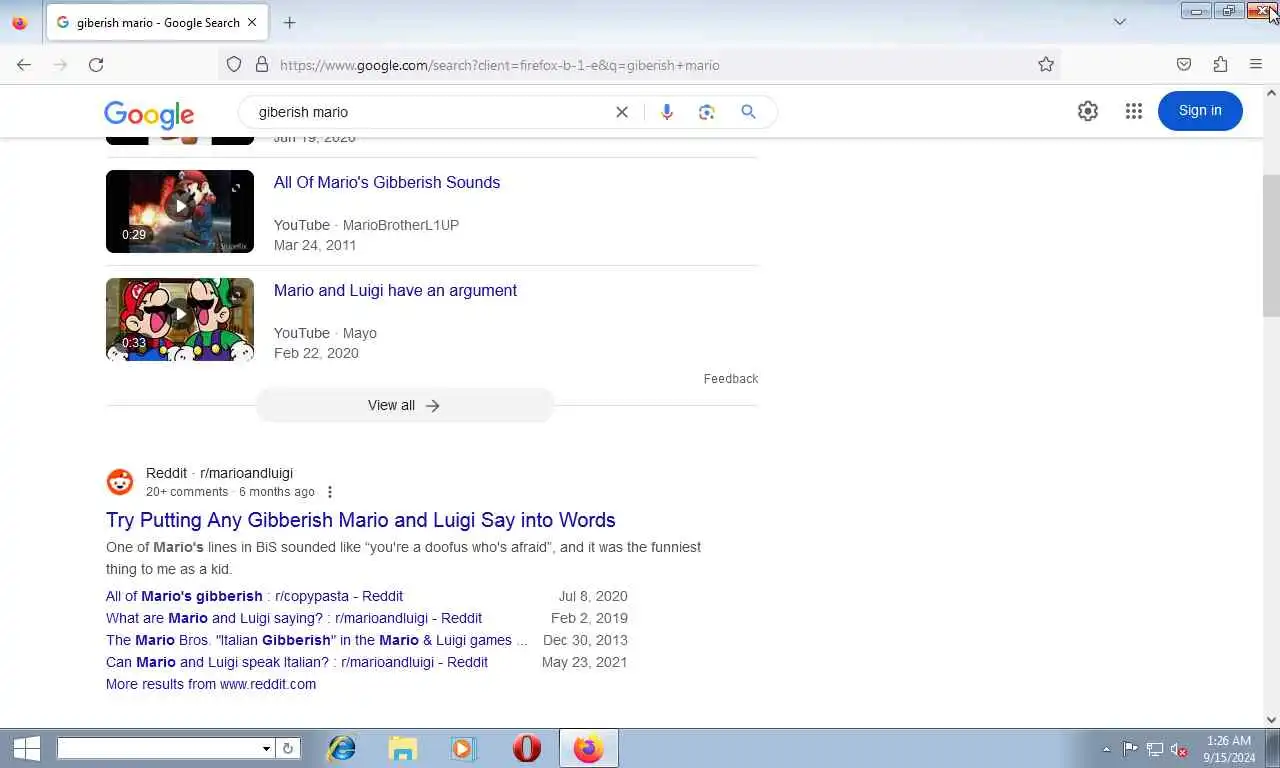Click the Feedback link under videos
The height and width of the screenshot is (768, 1280).
point(731,379)
